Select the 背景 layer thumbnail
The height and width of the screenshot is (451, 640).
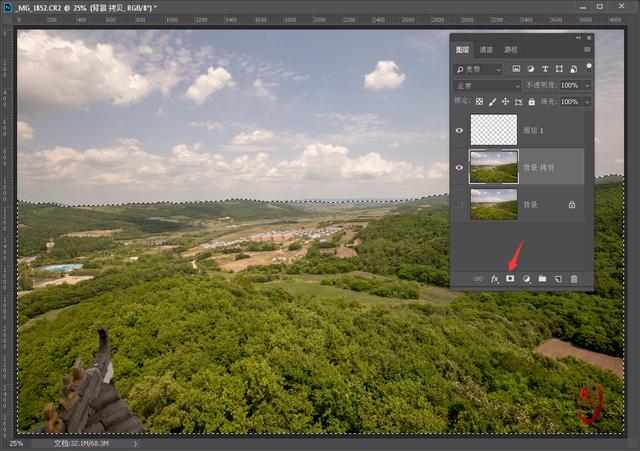[x=494, y=204]
